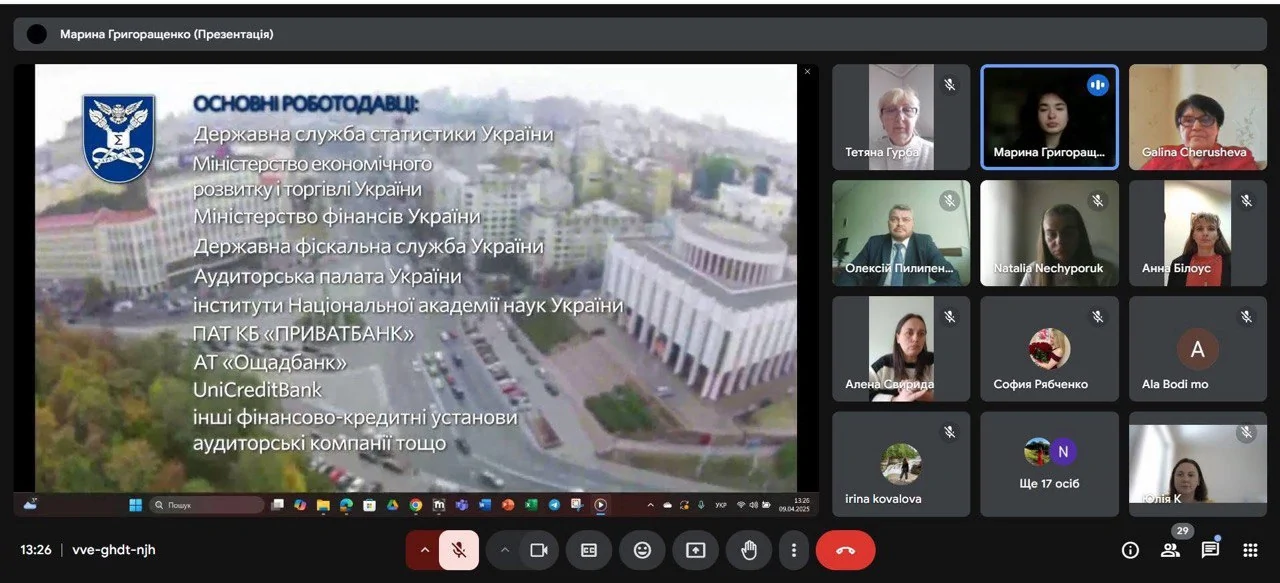This screenshot has width=1280, height=583.
Task: Open the 'Ще 17 осіб' tile
Action: 1049,464
